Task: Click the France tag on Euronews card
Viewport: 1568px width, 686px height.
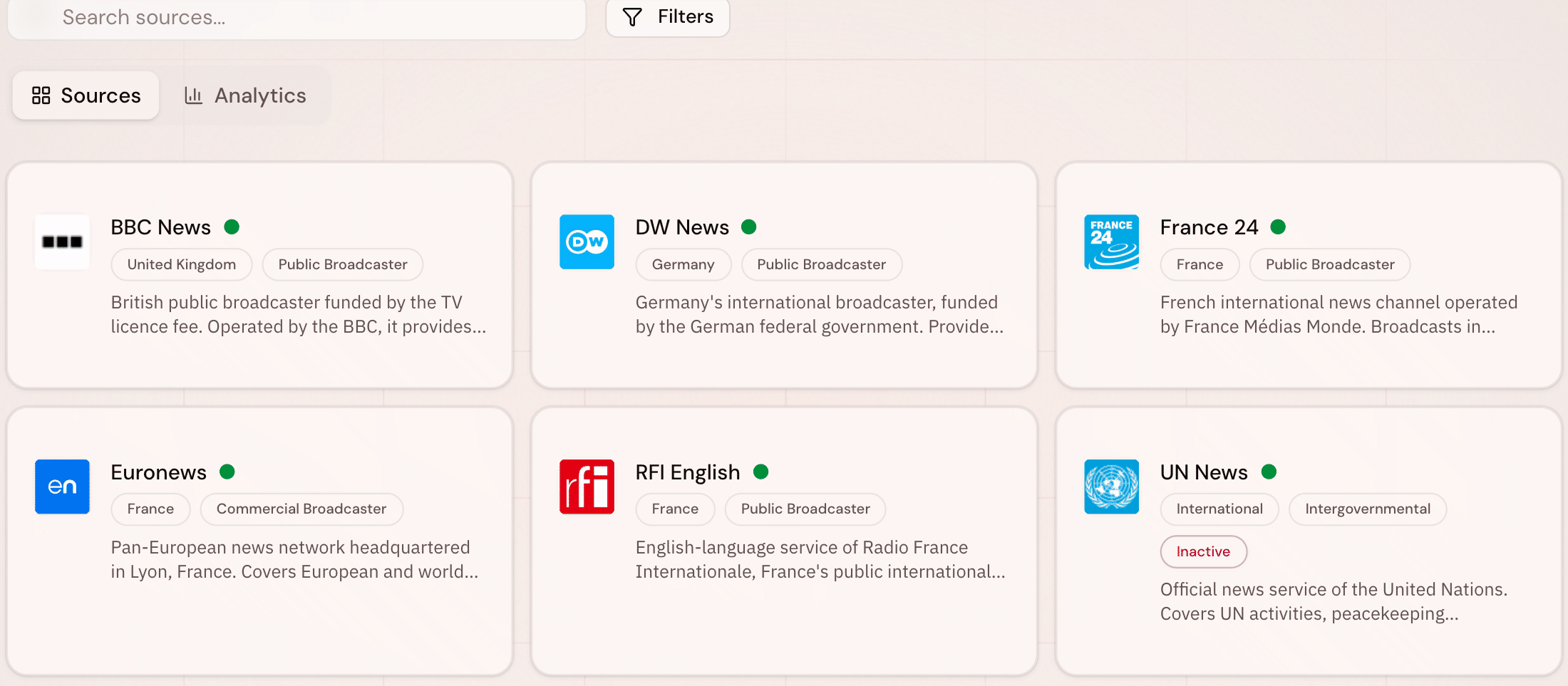Action: click(x=150, y=509)
